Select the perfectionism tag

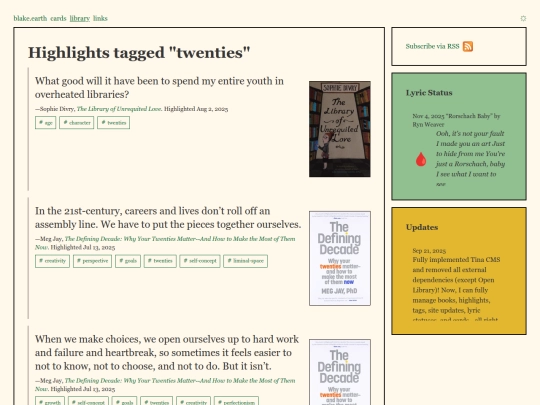coord(236,402)
